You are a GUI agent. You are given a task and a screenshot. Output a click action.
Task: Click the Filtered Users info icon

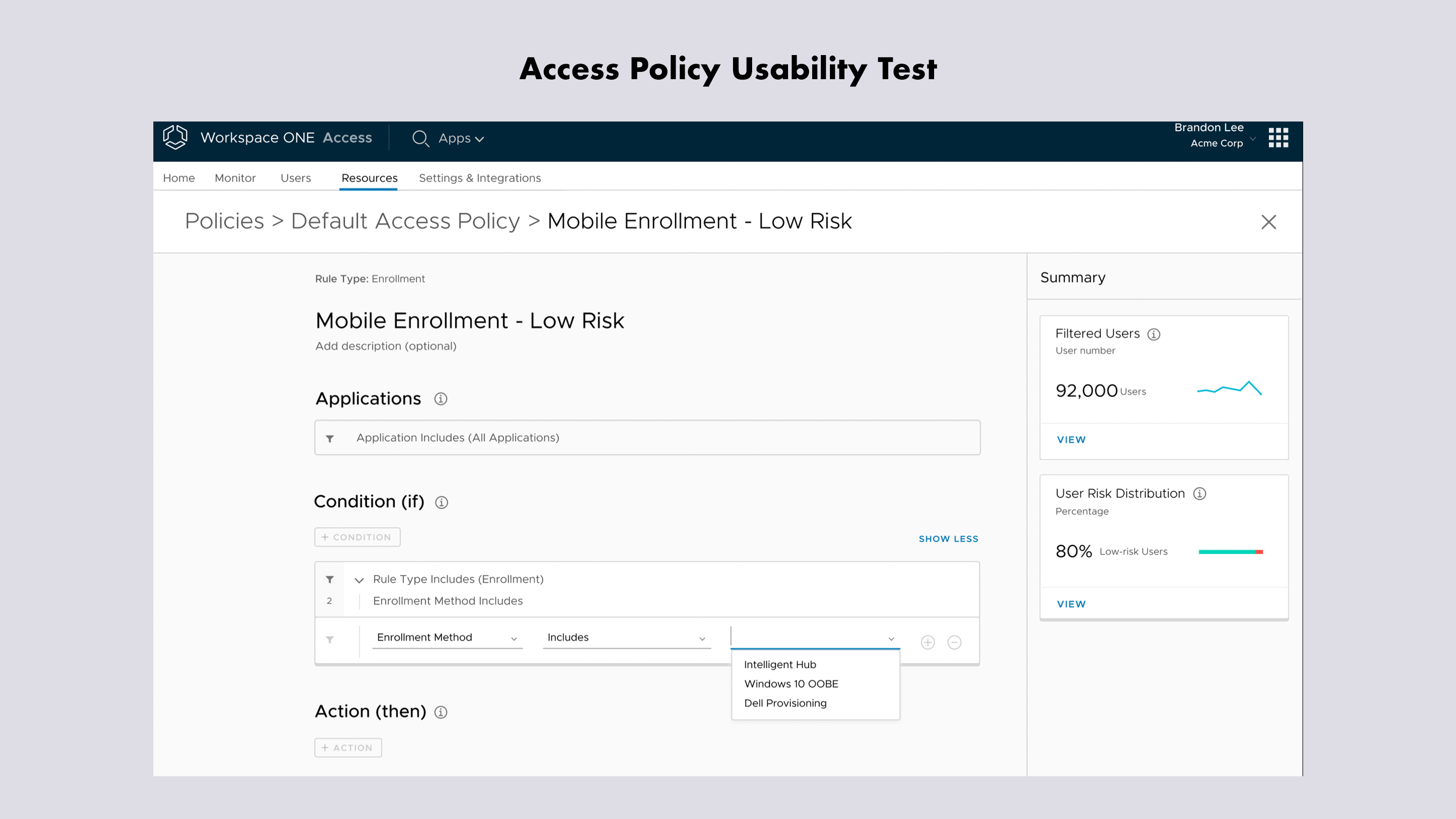tap(1153, 334)
